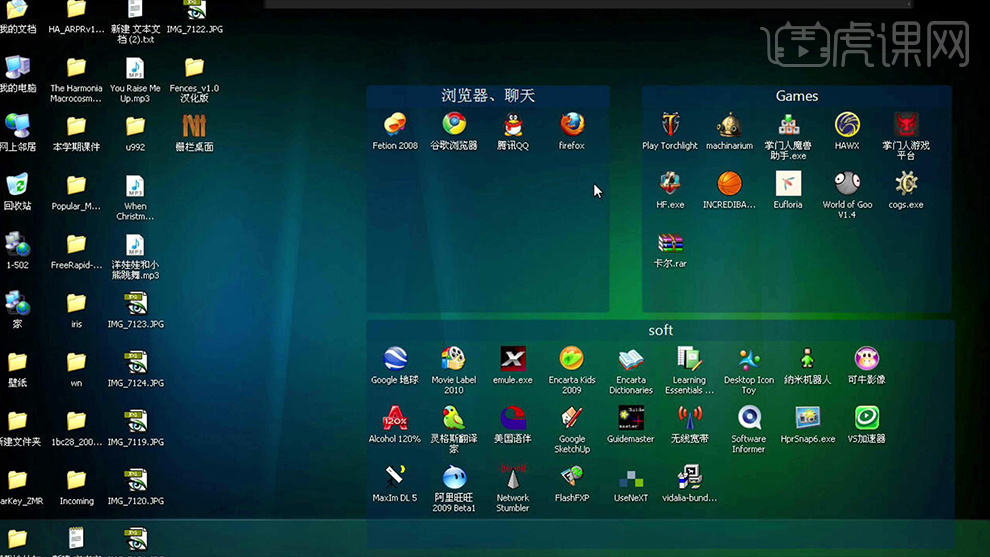The image size is (990, 557).
Task: Open Encarta Dictionaries icon
Action: [x=631, y=359]
